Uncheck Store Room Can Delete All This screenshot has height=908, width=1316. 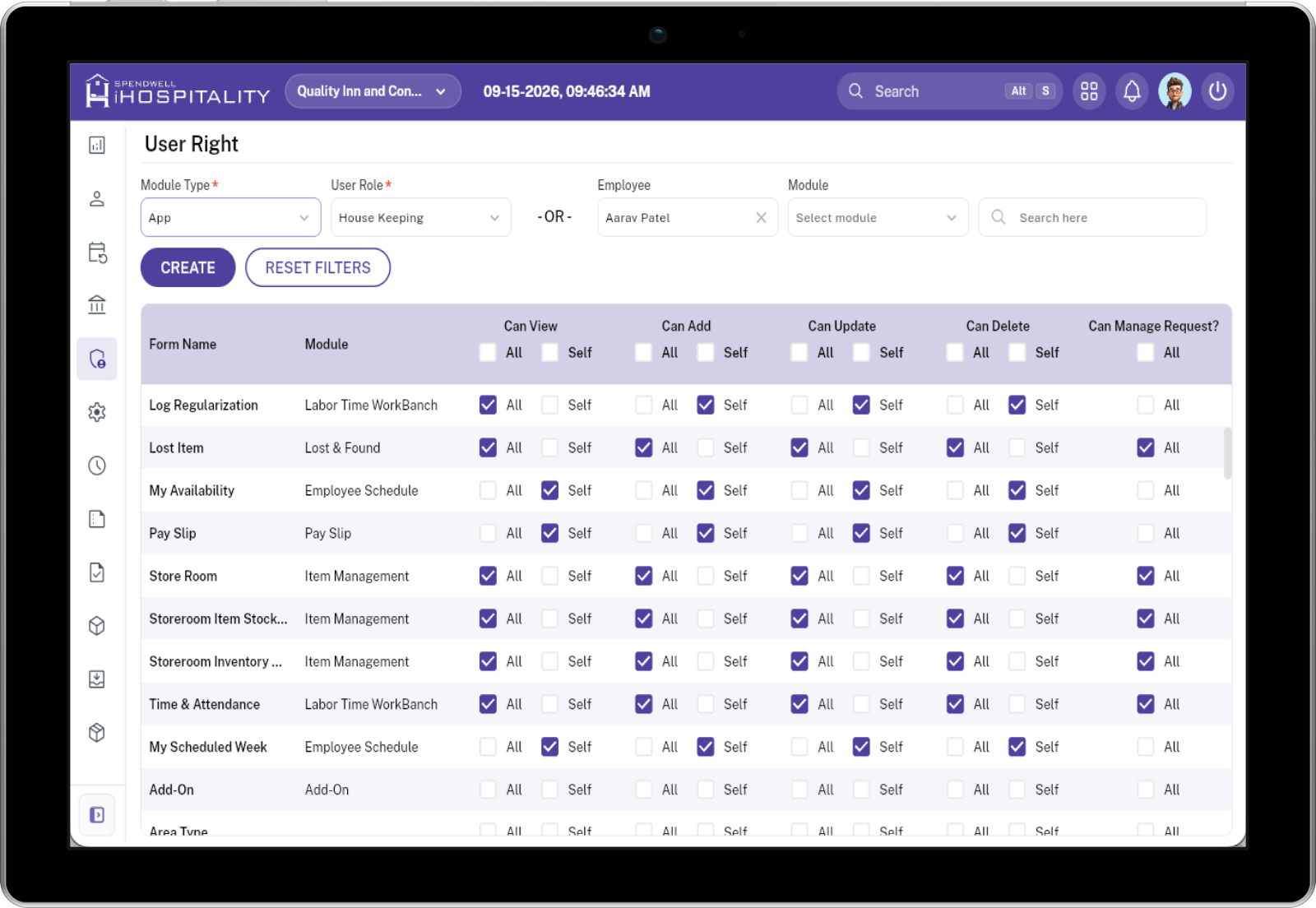(x=955, y=576)
